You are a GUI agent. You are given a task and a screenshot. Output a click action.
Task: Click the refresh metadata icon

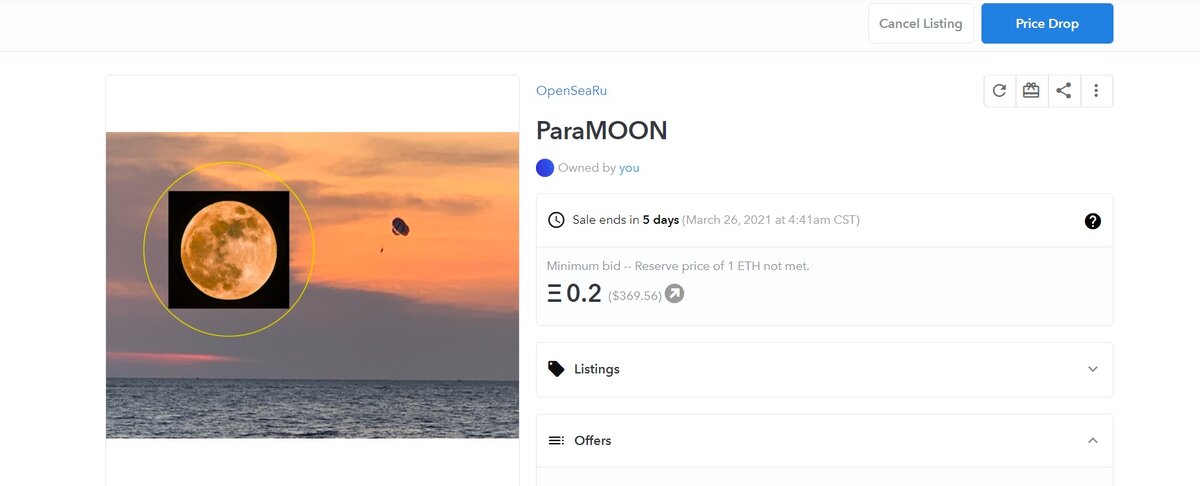[999, 91]
